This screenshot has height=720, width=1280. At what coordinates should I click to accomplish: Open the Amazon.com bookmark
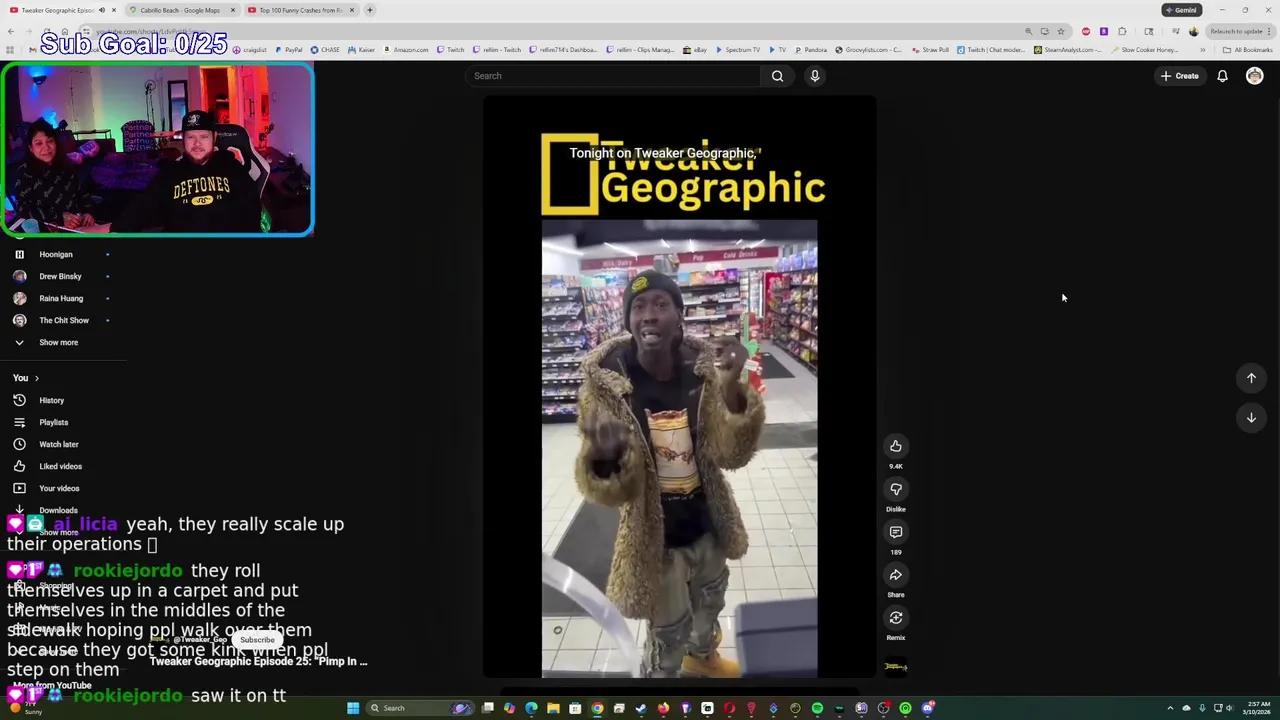pyautogui.click(x=406, y=50)
